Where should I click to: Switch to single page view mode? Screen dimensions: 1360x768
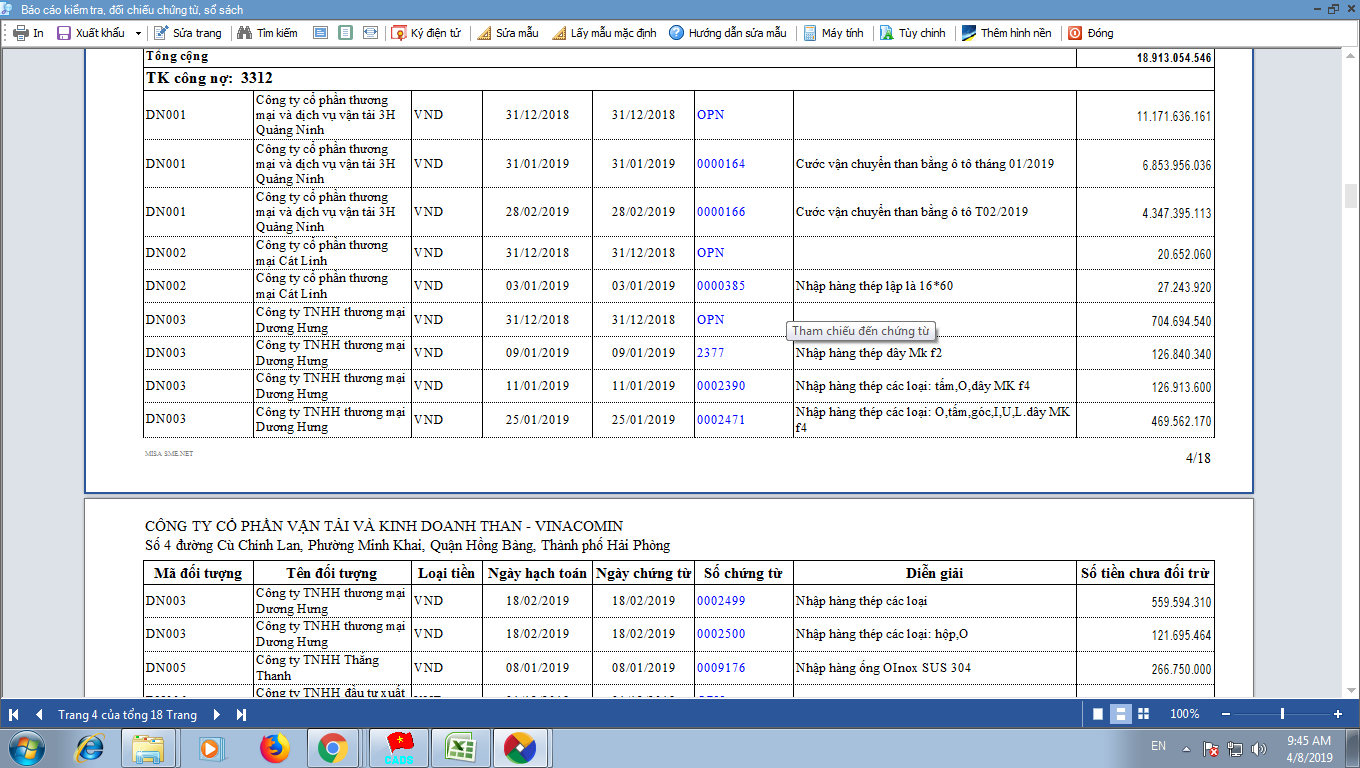pos(1098,714)
